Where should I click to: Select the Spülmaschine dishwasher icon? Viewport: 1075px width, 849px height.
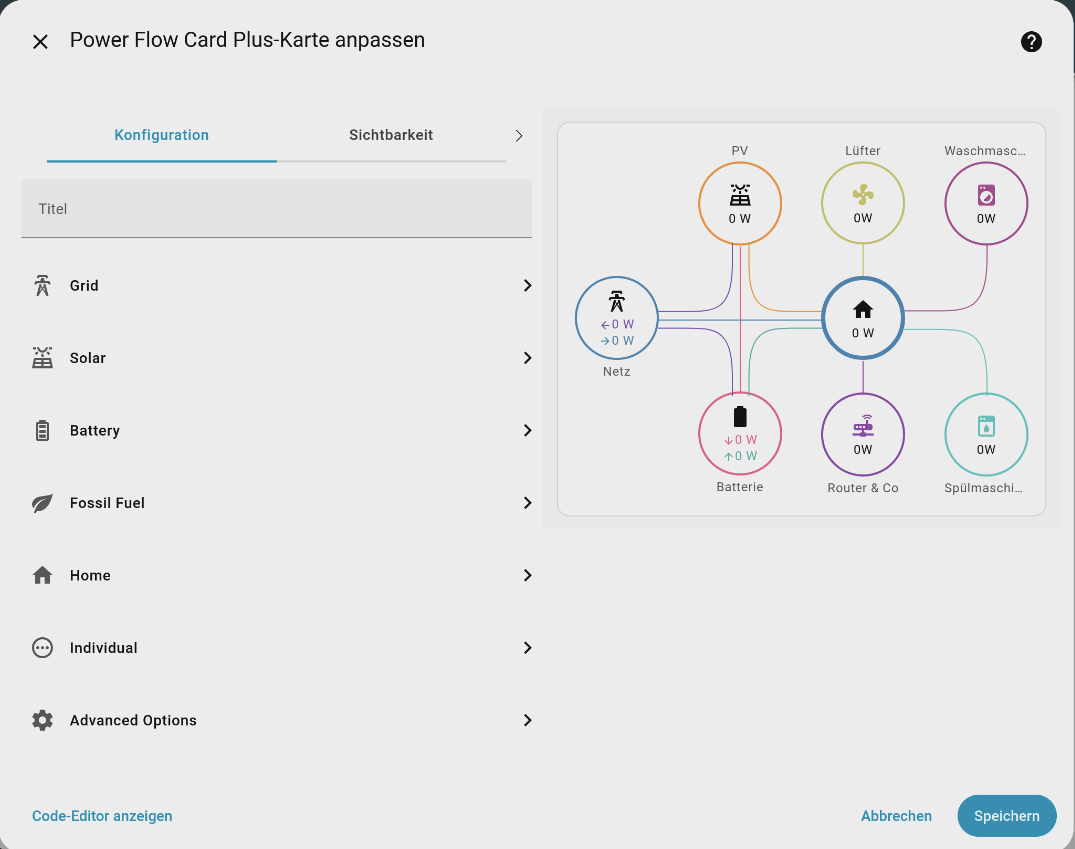[x=986, y=427]
